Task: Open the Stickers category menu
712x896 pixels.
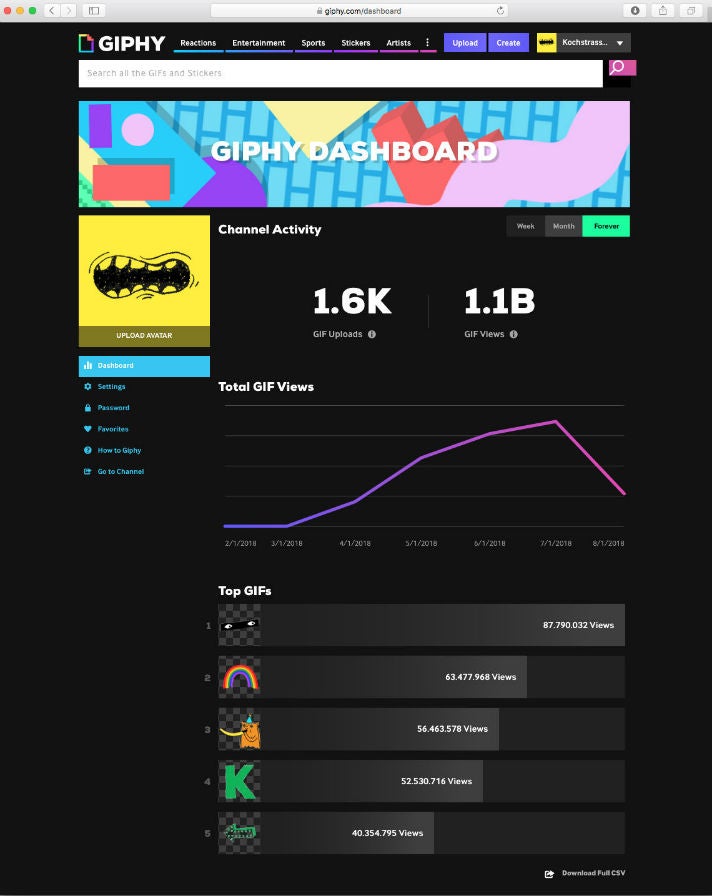Action: pos(355,43)
